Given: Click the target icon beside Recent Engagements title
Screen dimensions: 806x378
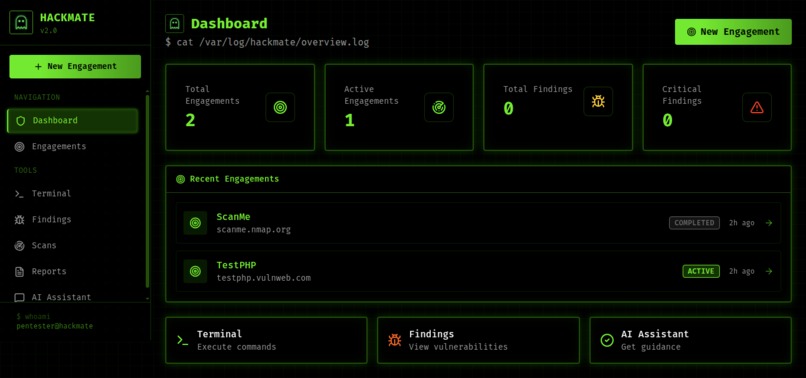Looking at the screenshot, I should click(180, 179).
